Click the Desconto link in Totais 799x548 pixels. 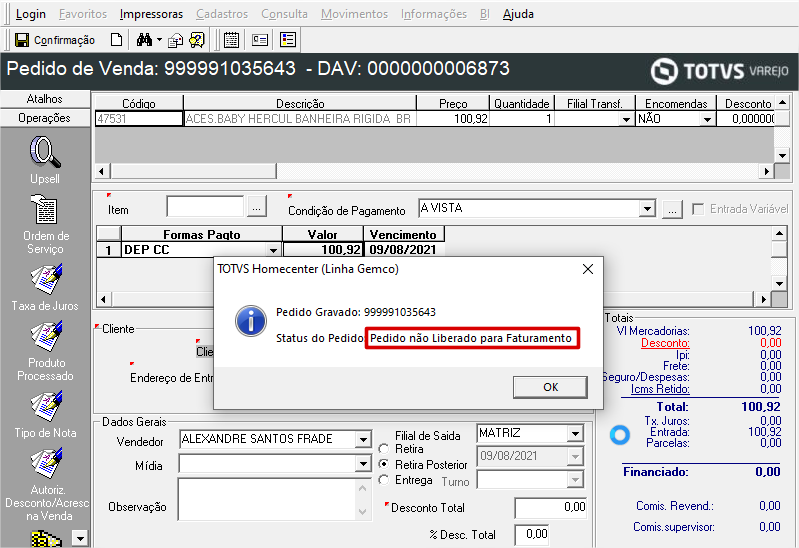(665, 343)
